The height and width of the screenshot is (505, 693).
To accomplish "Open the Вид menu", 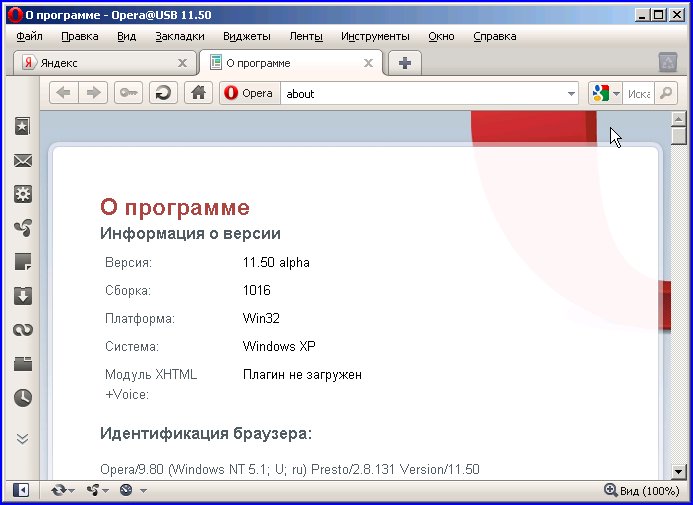I will (126, 36).
